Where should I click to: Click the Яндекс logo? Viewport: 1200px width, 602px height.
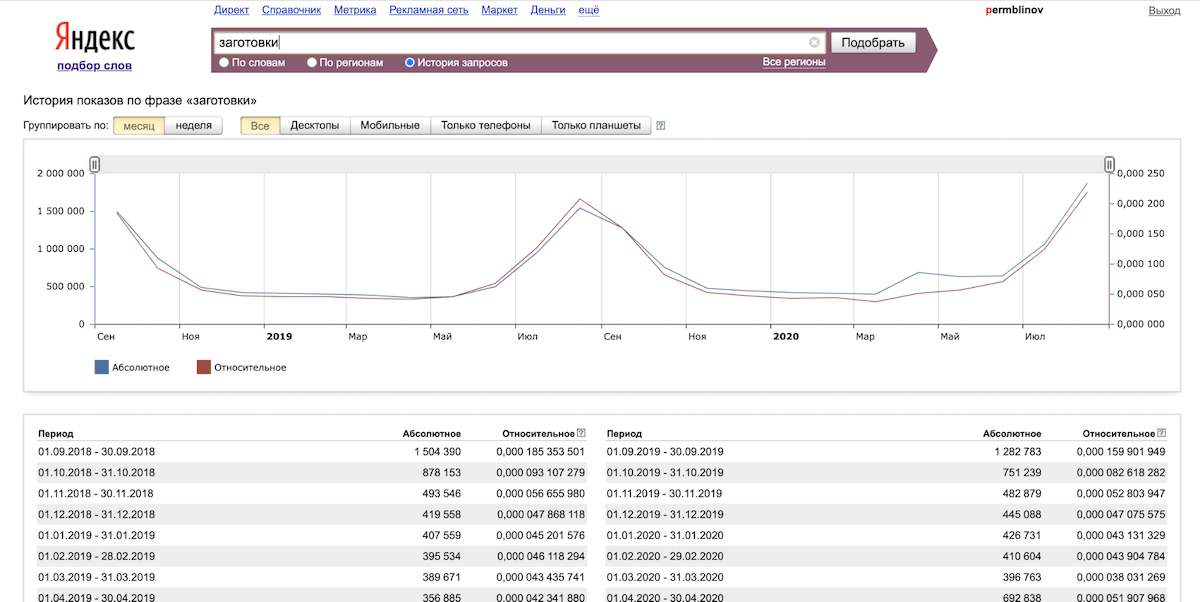click(x=95, y=40)
